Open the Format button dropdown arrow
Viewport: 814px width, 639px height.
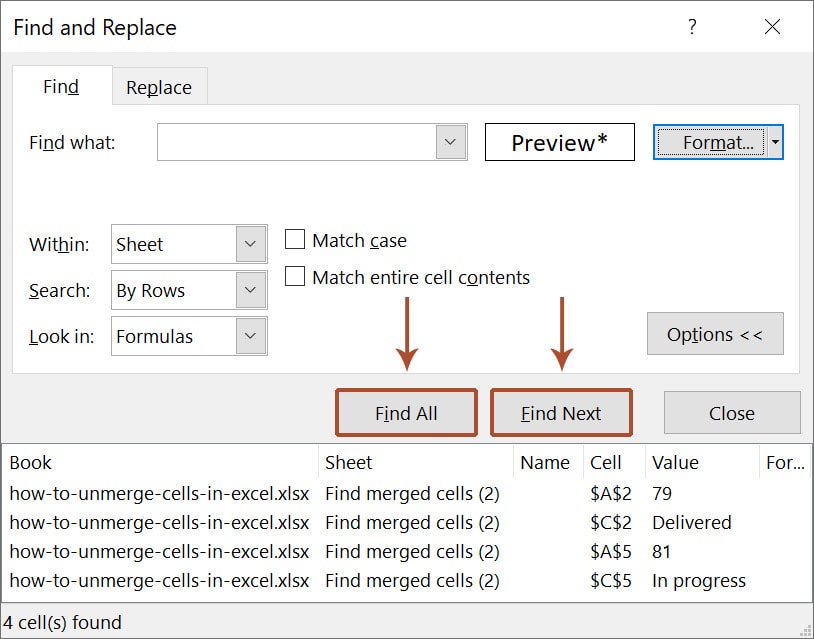774,142
